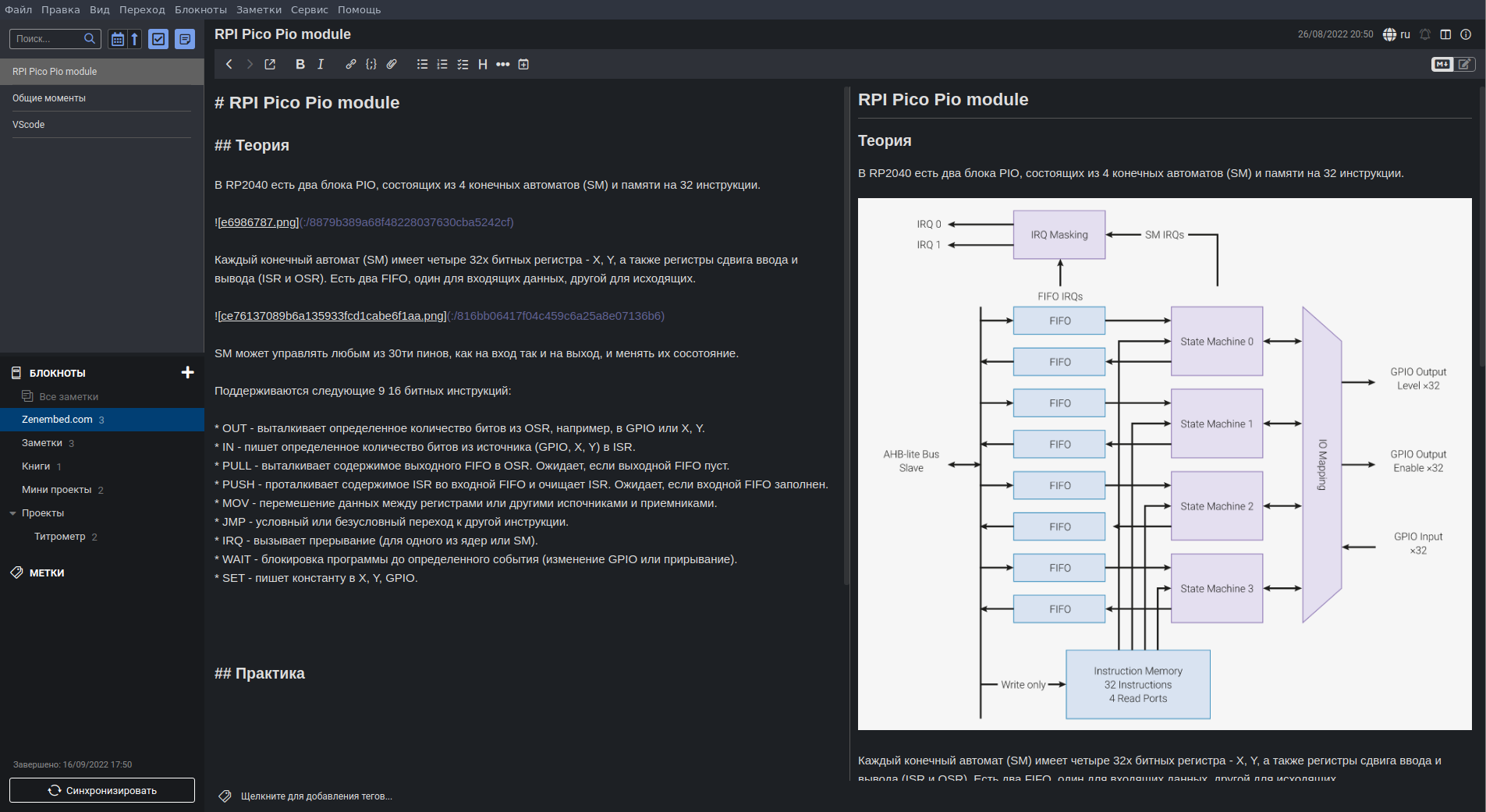The width and height of the screenshot is (1486, 812).
Task: Click the tag icon at the bottom
Action: (x=225, y=796)
